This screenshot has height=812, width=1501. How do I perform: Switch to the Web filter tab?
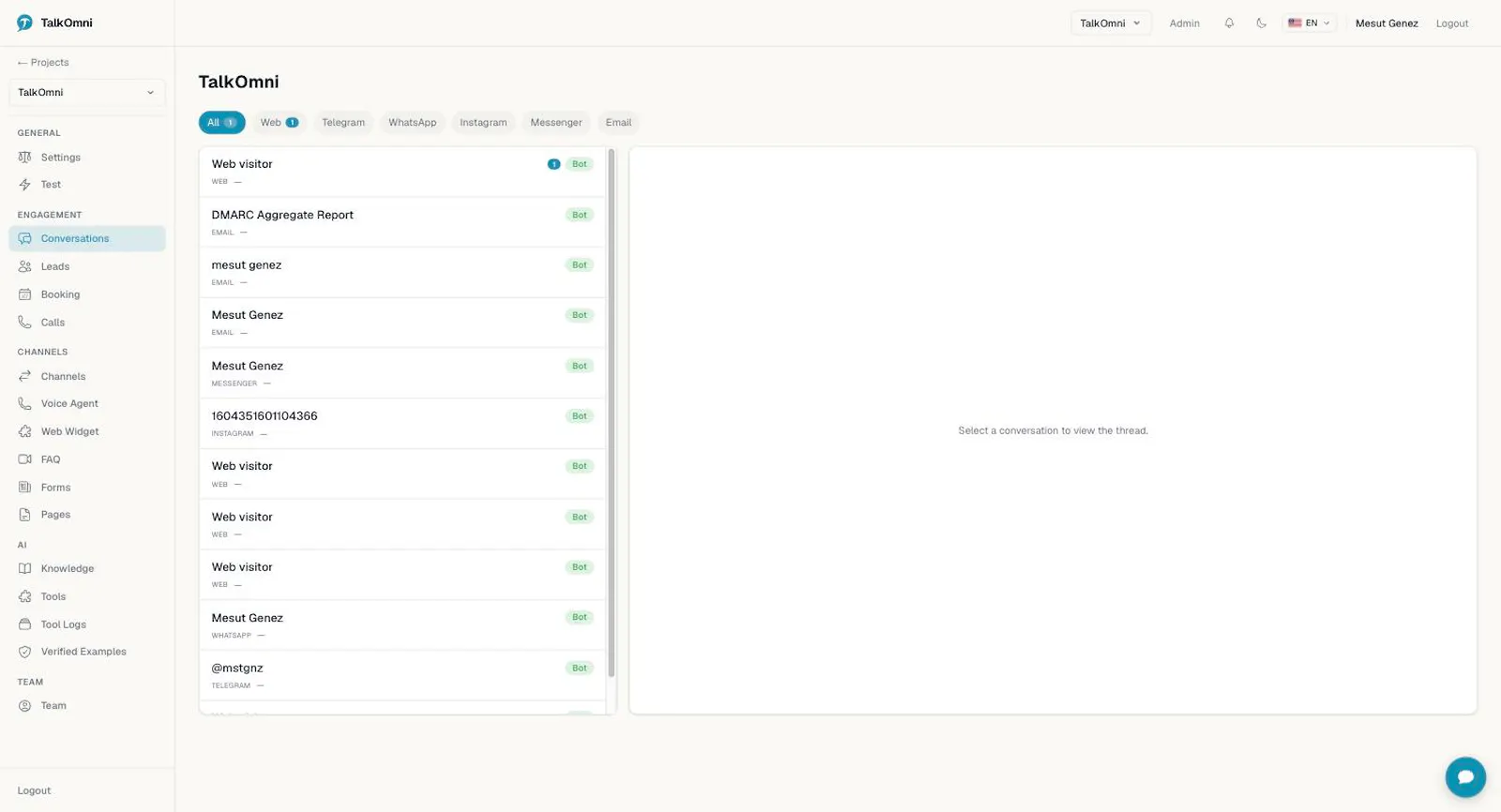[x=279, y=123]
